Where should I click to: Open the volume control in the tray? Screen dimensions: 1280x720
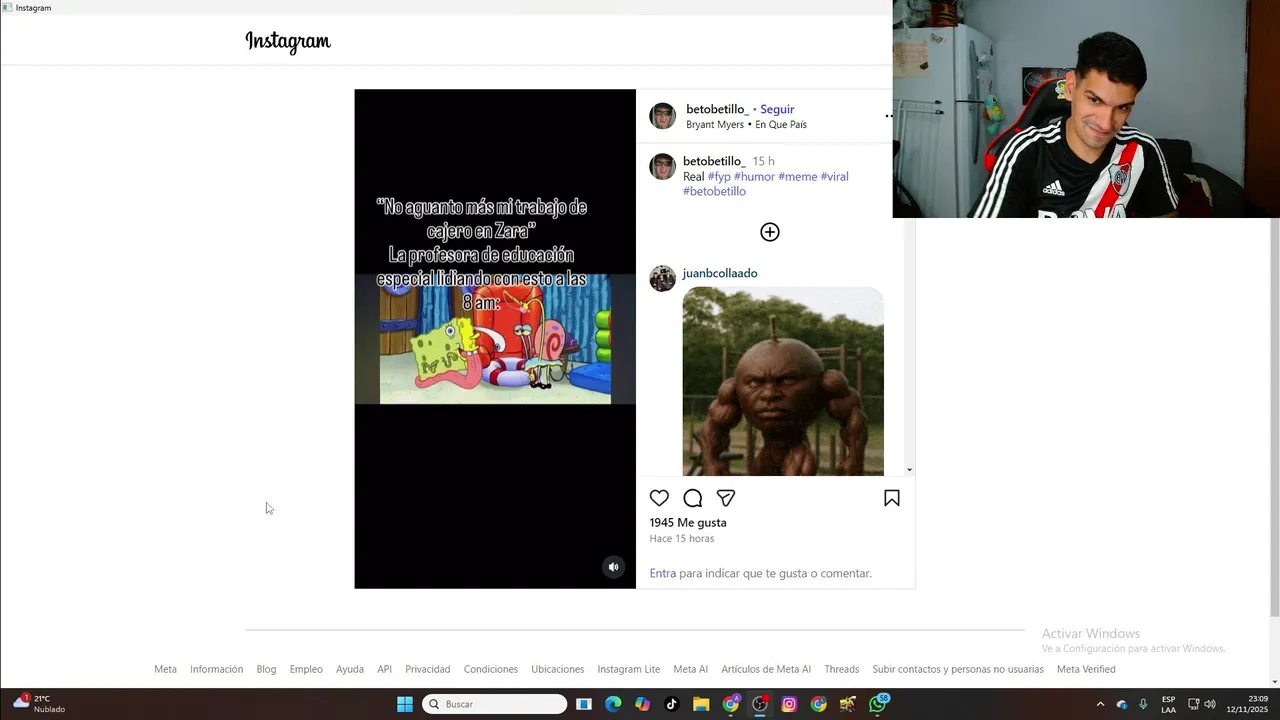(x=1210, y=704)
